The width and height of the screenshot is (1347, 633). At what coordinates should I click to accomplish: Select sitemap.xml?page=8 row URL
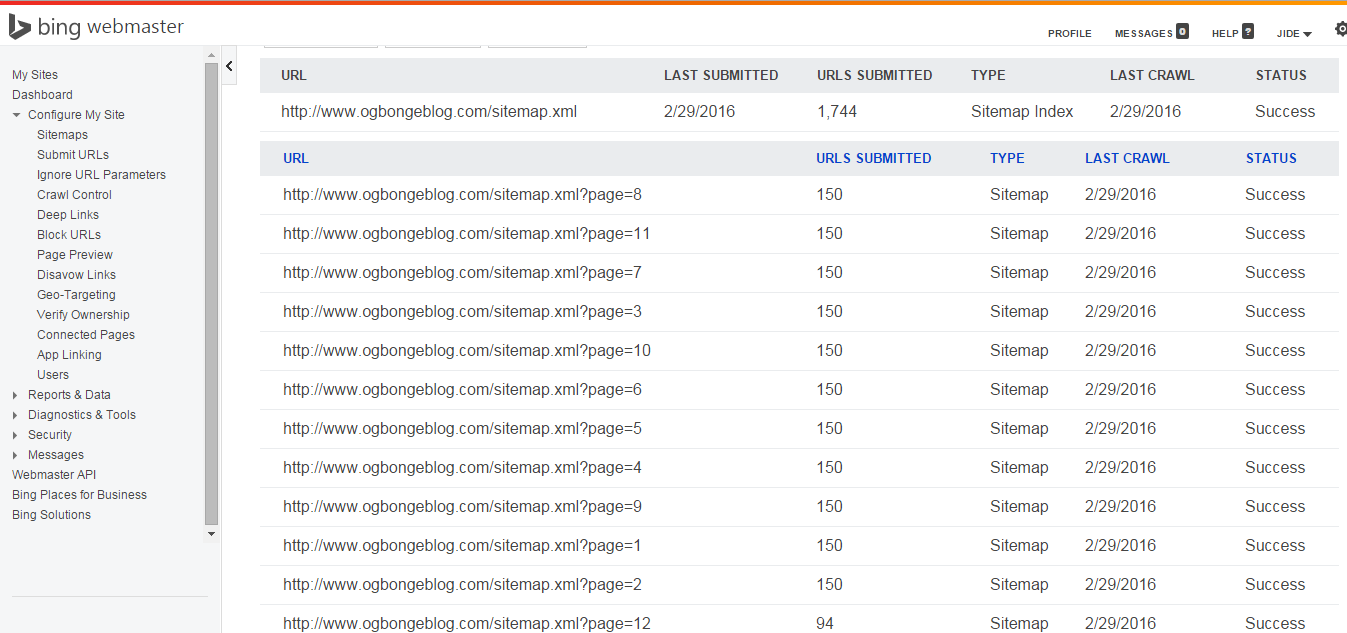click(x=462, y=195)
